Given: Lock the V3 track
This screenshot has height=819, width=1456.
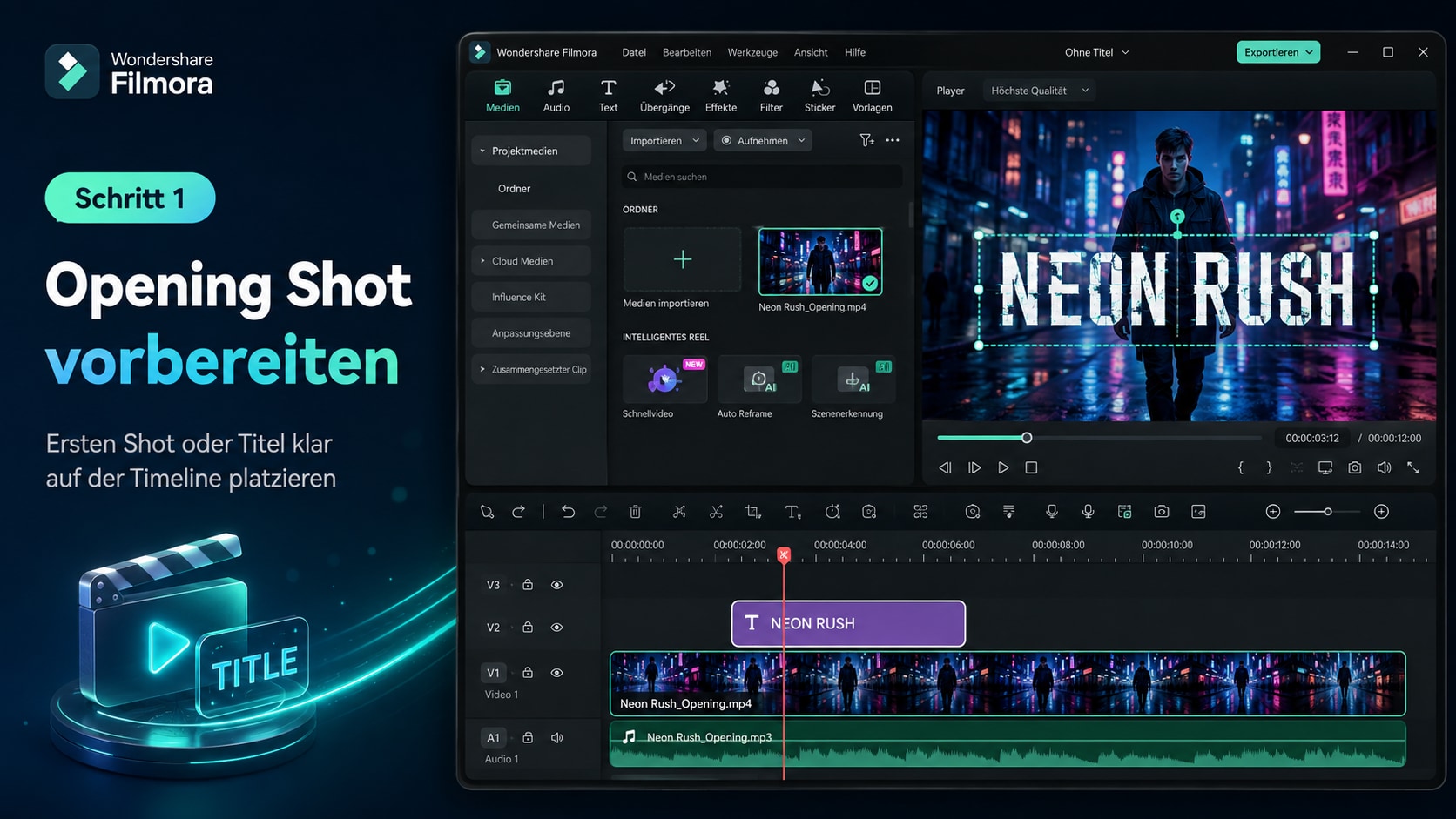Looking at the screenshot, I should 528,585.
